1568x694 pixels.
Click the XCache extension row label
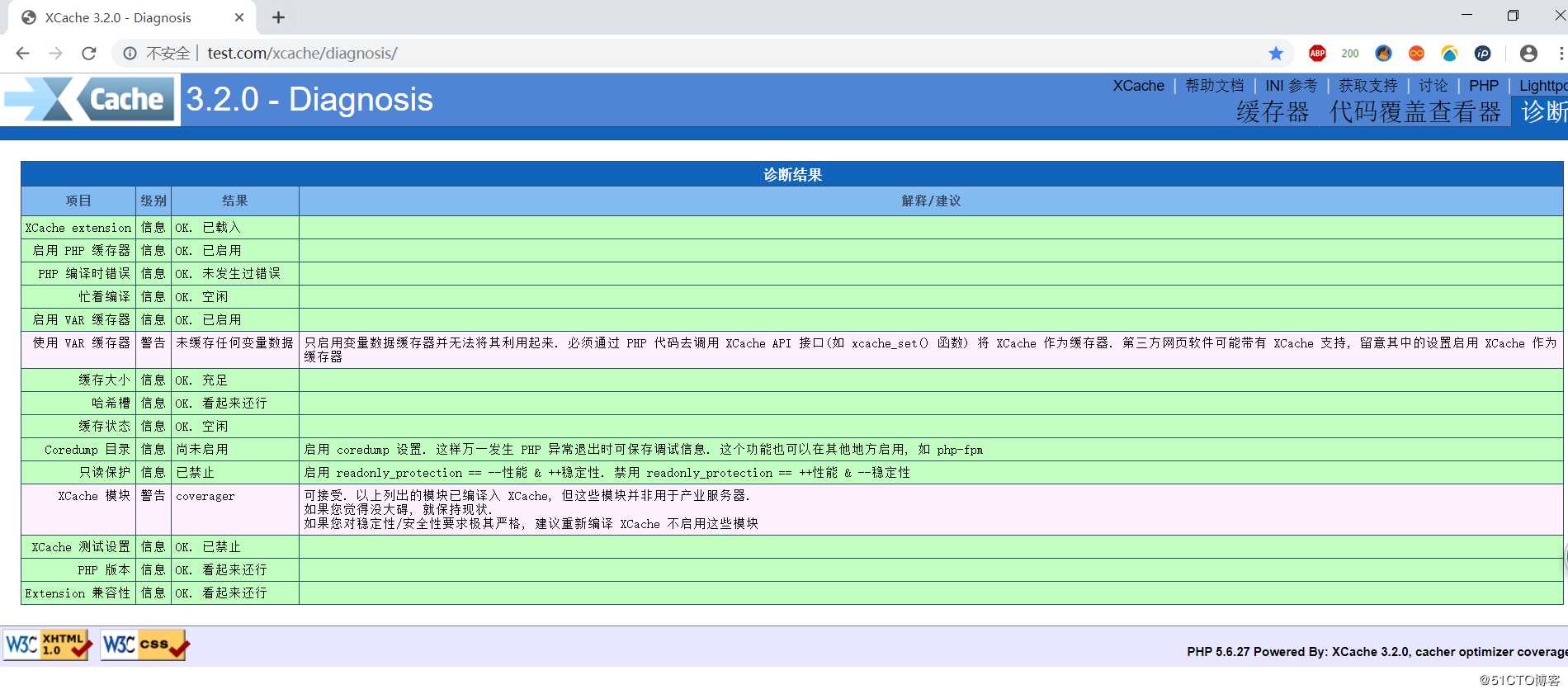(78, 228)
